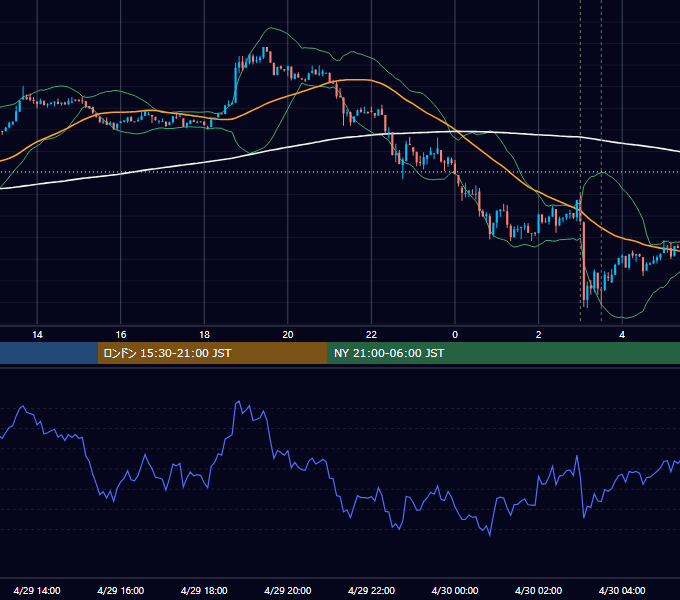Click the 4/29 18:00 time label

coord(204,590)
